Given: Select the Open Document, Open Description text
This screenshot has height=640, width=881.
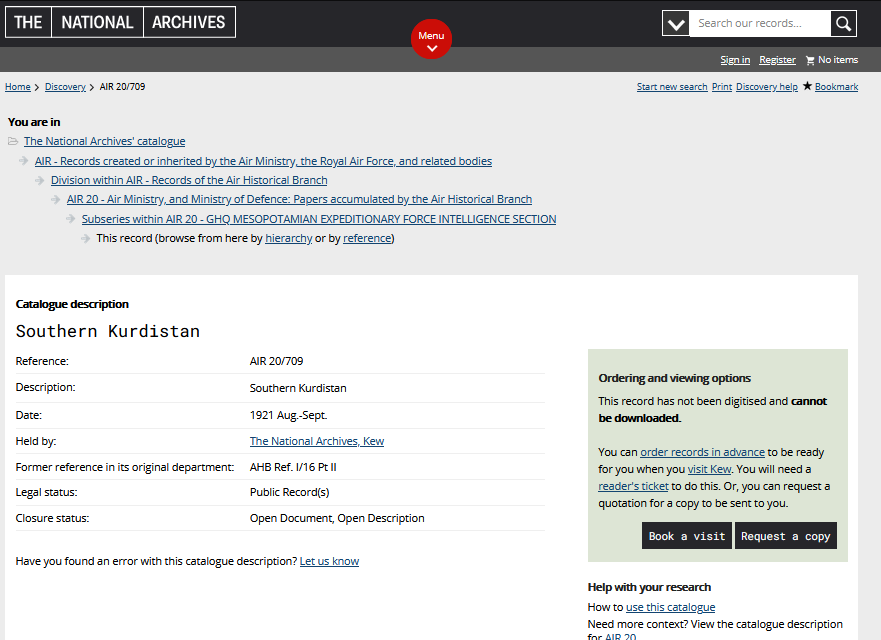Looking at the screenshot, I should (x=337, y=518).
